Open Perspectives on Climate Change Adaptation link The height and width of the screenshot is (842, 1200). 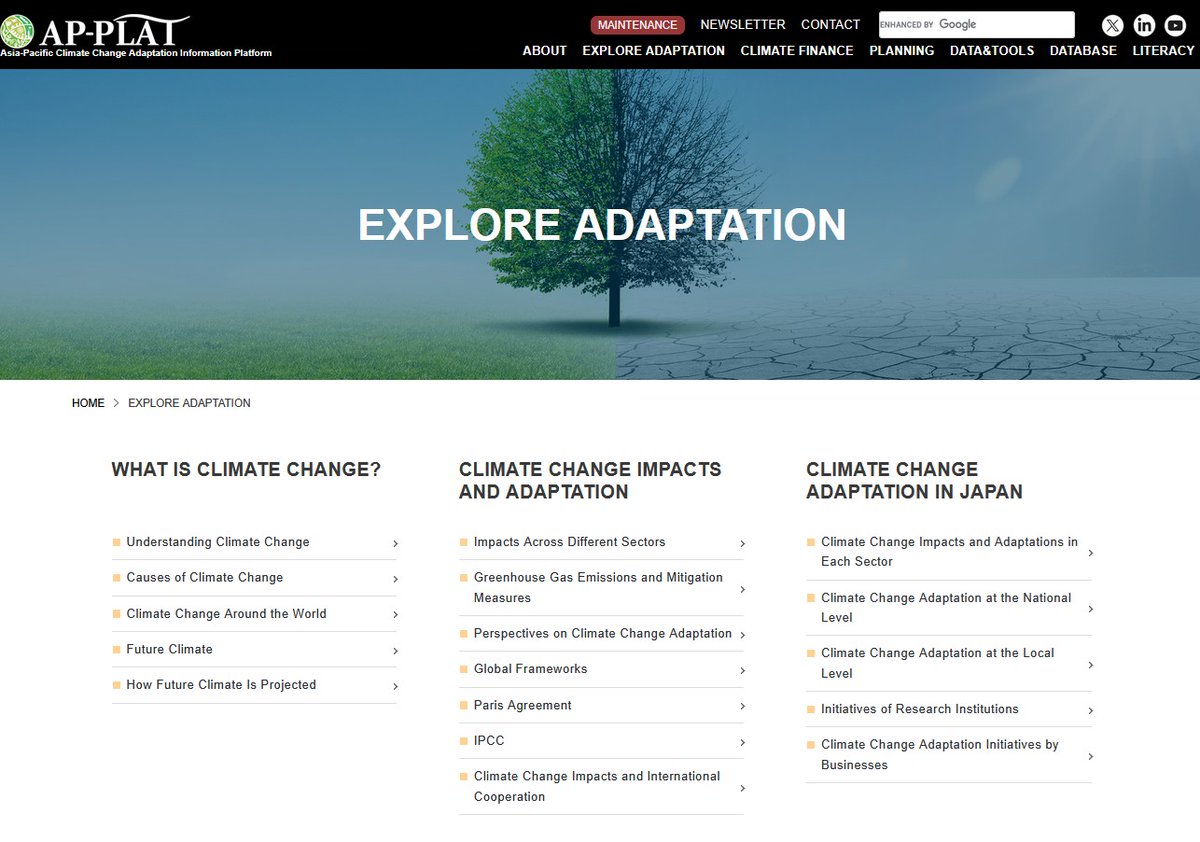point(603,634)
